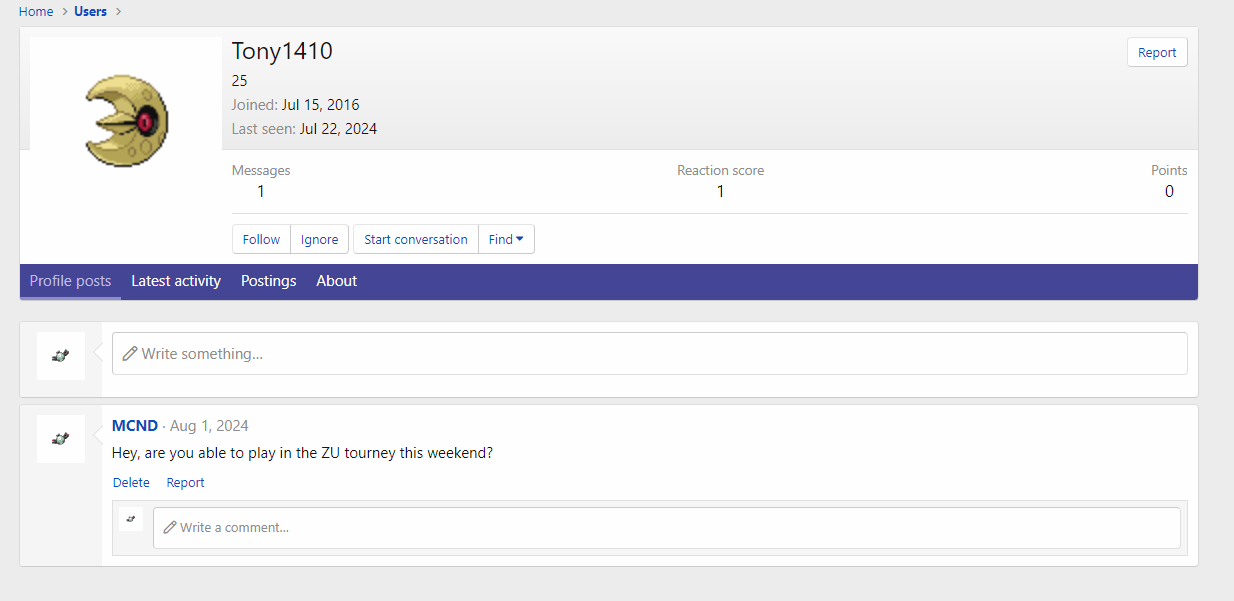Click the small avatar beside the comment box
Viewport: 1234px width, 601px height.
130,519
